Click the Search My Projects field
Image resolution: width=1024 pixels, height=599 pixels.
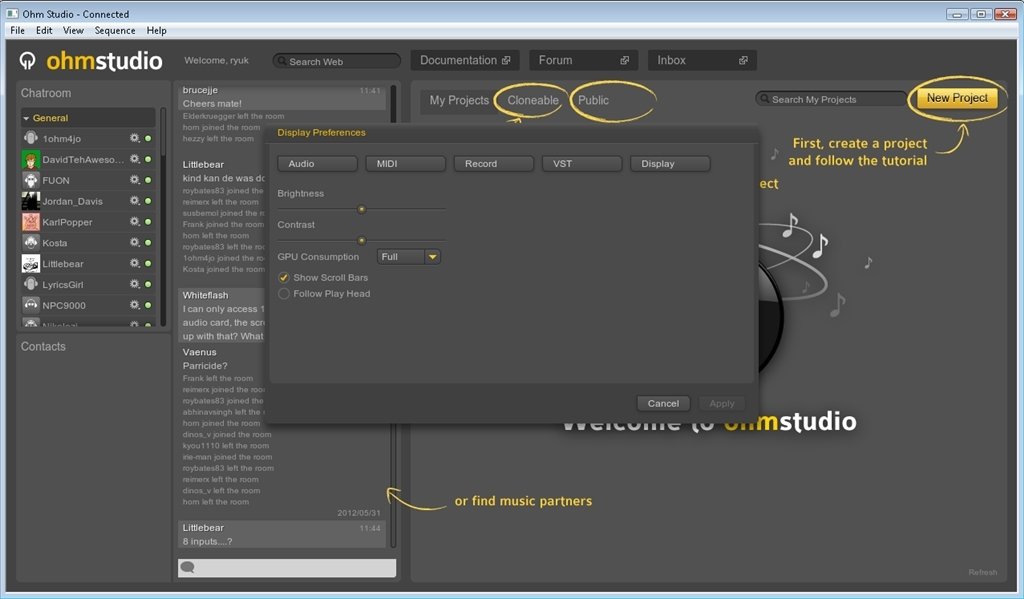pyautogui.click(x=831, y=99)
